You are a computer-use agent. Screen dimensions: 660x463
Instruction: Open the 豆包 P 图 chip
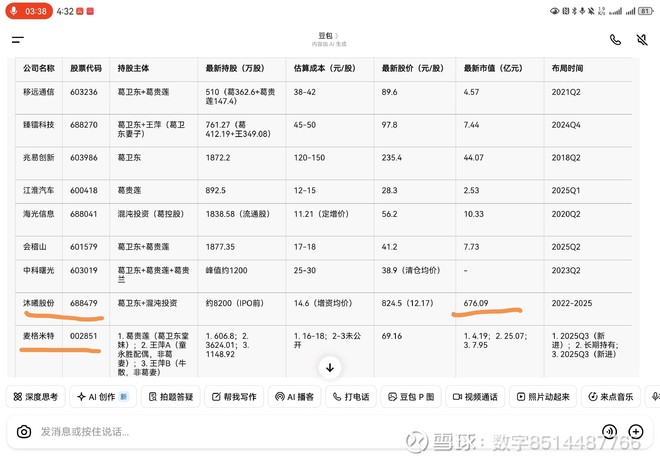coord(411,396)
